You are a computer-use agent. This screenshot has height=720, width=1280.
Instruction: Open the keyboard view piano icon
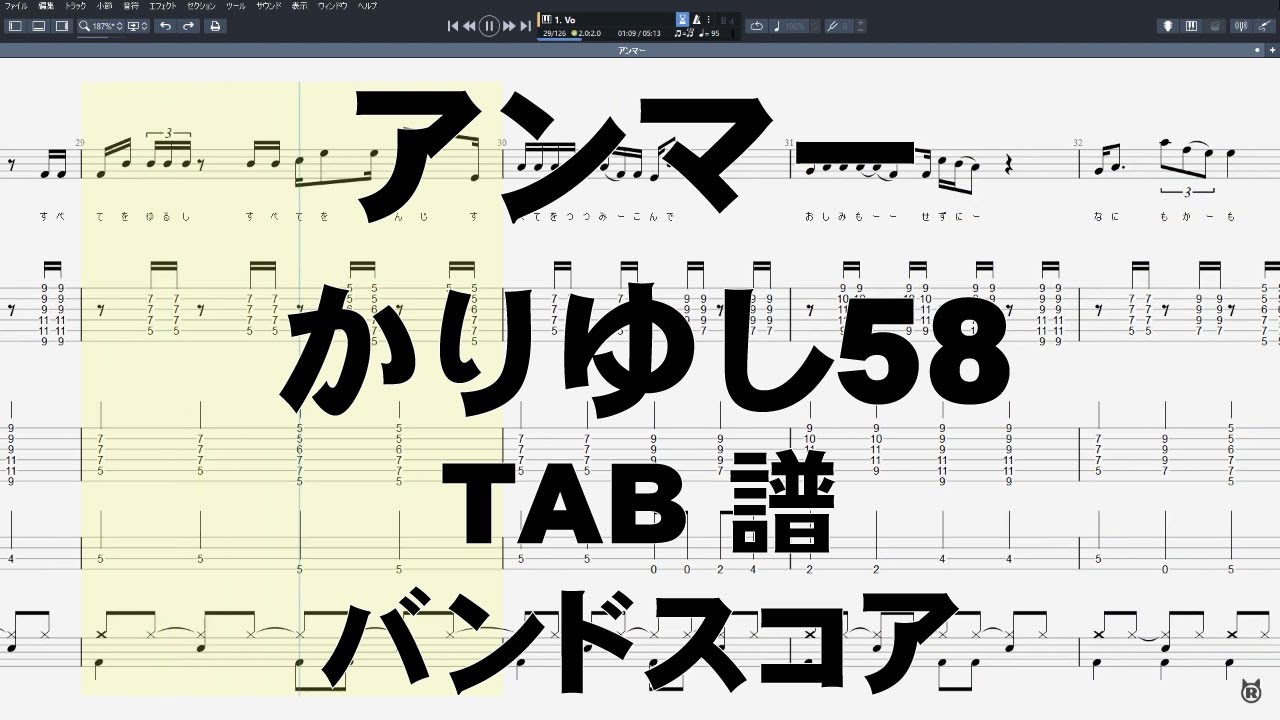[1191, 26]
